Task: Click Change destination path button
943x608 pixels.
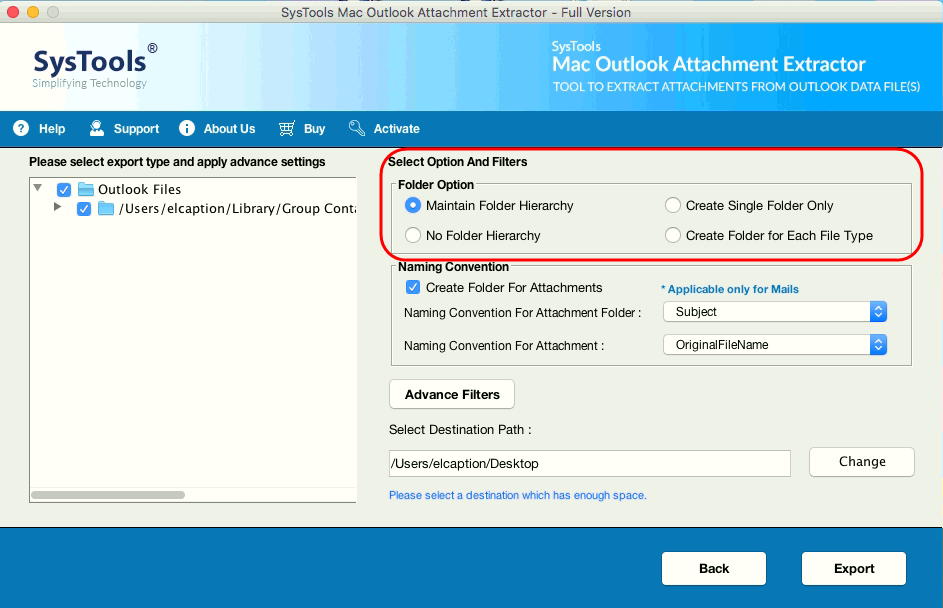Action: [x=862, y=462]
